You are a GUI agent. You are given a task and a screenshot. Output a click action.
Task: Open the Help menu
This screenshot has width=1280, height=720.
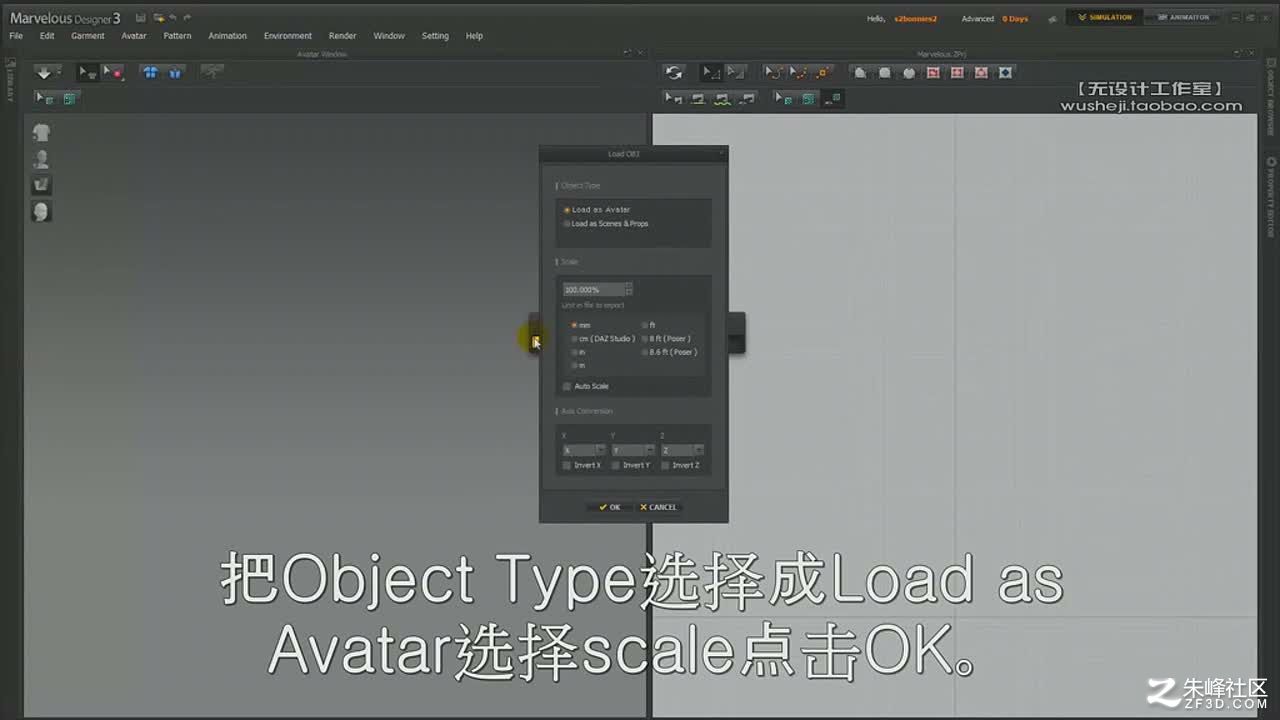click(474, 36)
